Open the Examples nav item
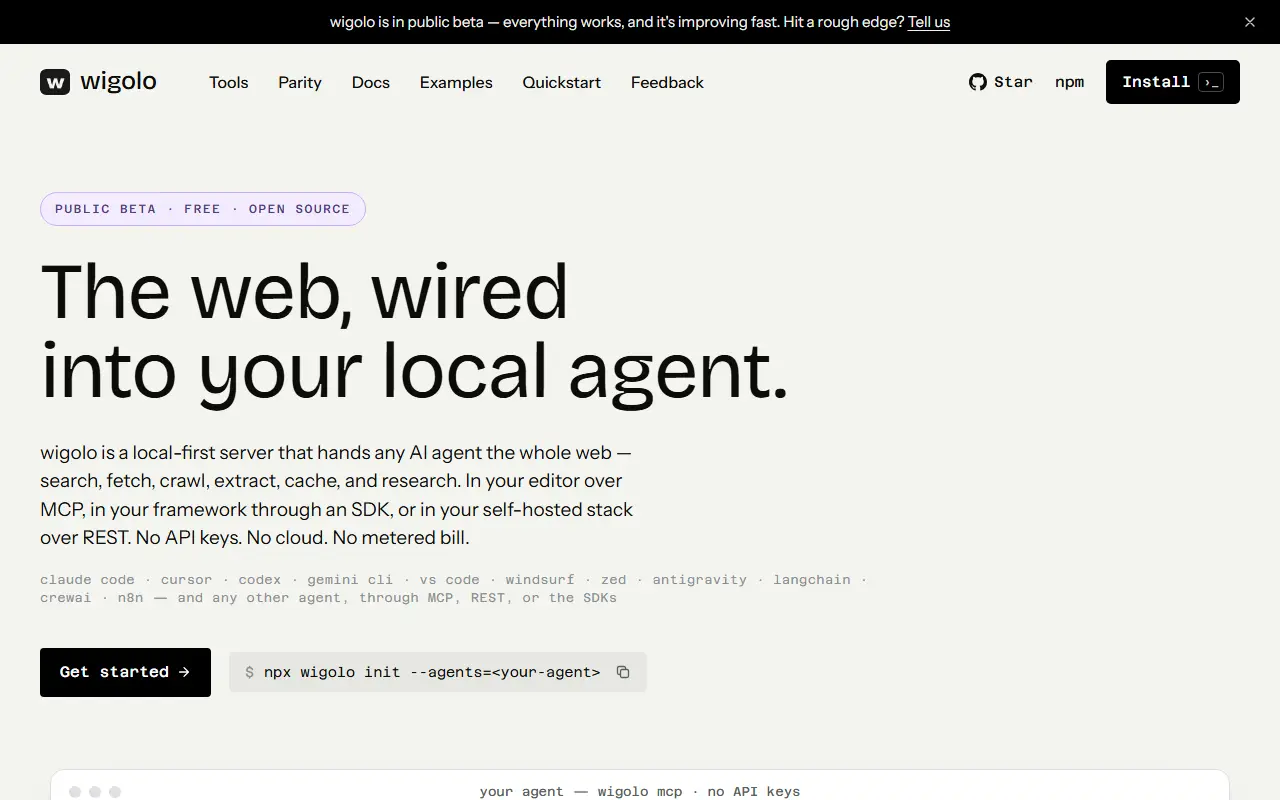The height and width of the screenshot is (800, 1280). [456, 82]
